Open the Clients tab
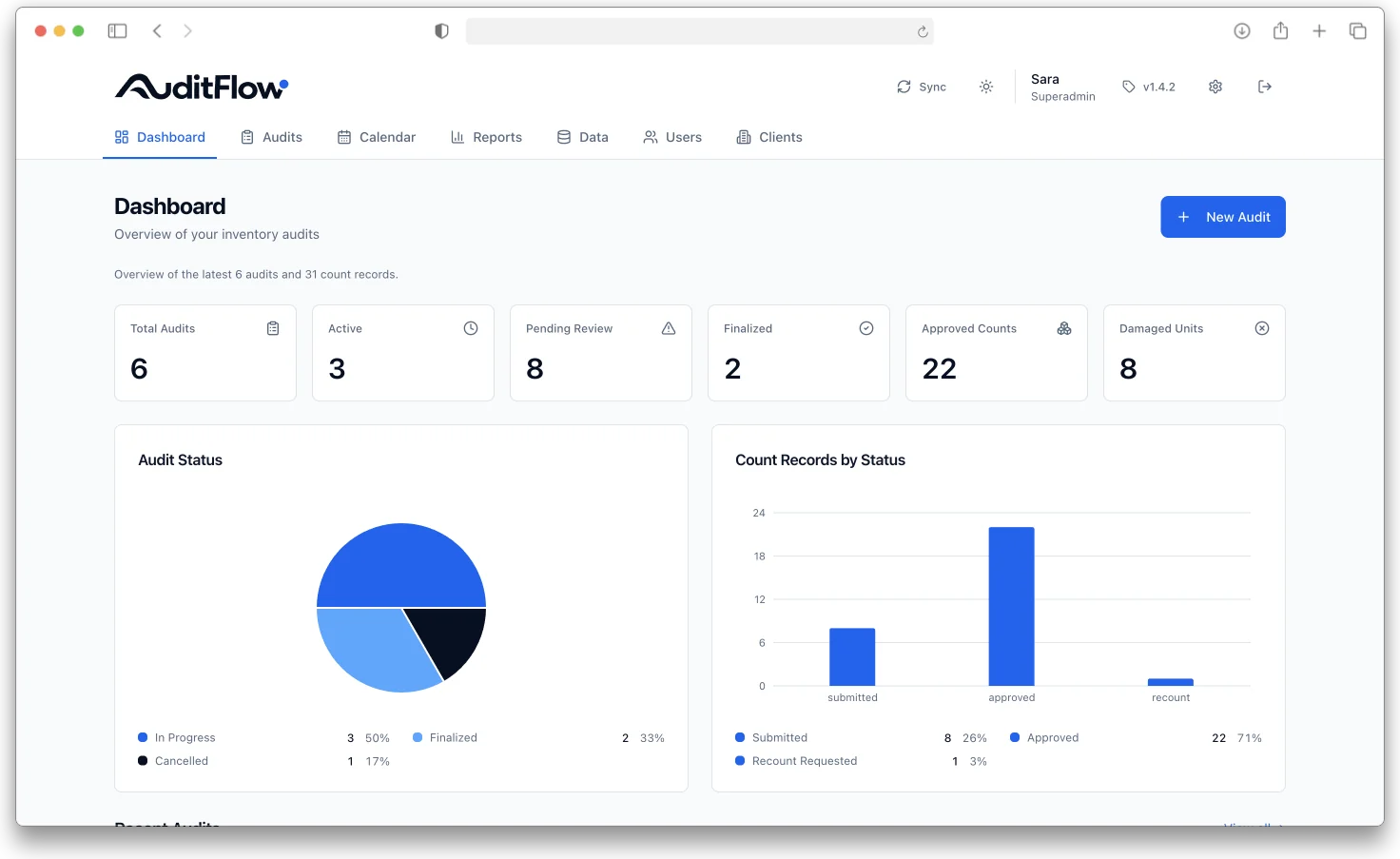Image resolution: width=1400 pixels, height=859 pixels. 769,137
